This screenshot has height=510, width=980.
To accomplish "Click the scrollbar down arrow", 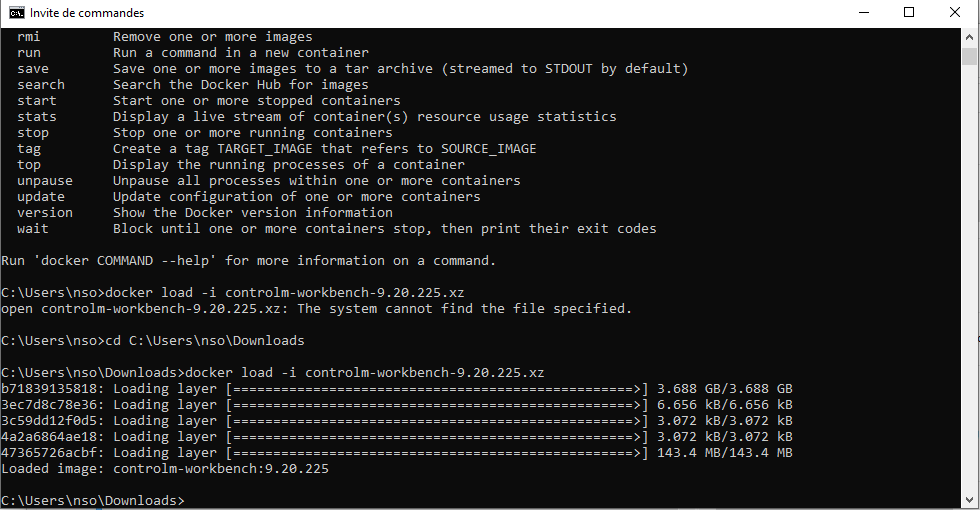I will (969, 500).
